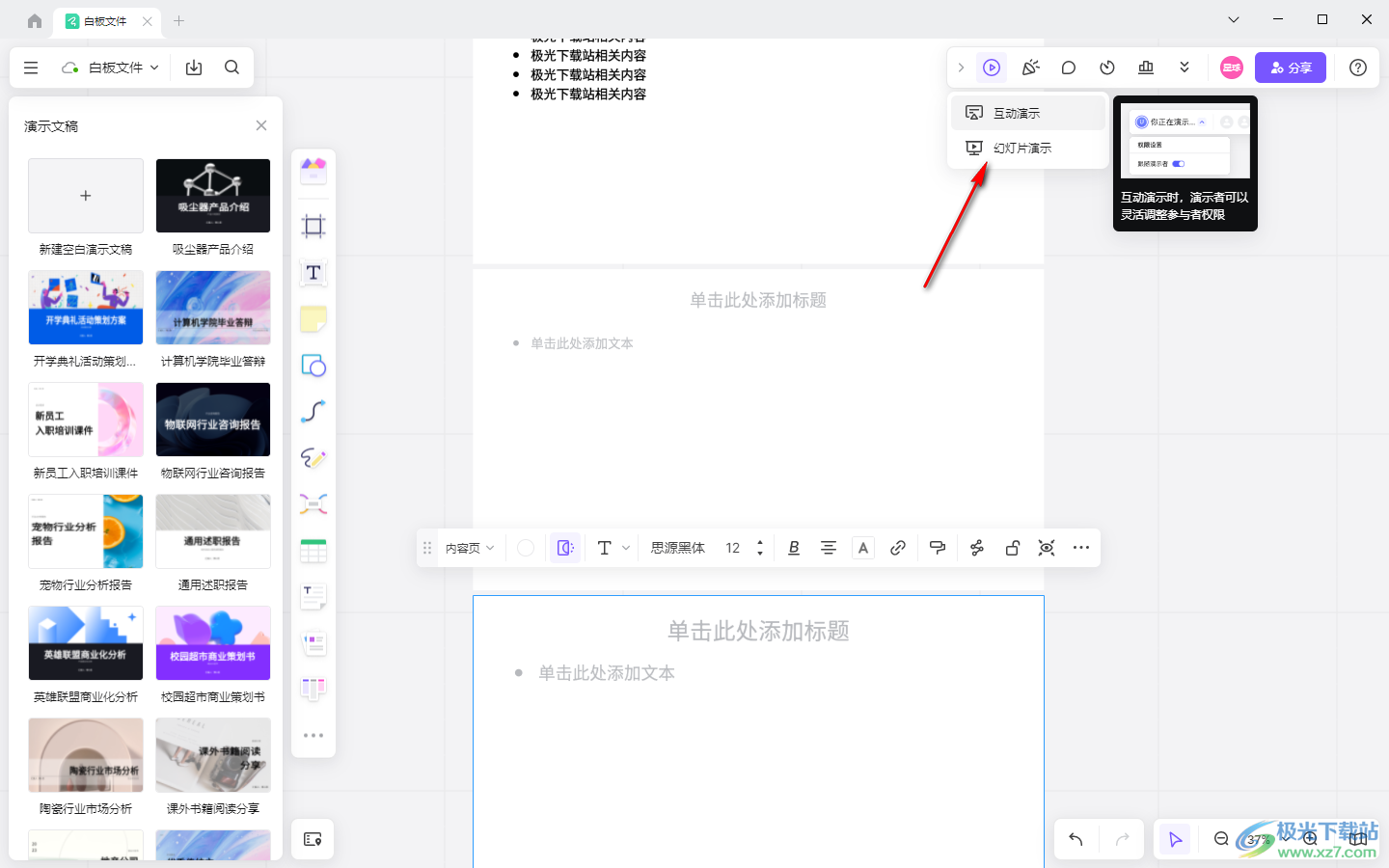Open the help question mark icon

tap(1358, 68)
